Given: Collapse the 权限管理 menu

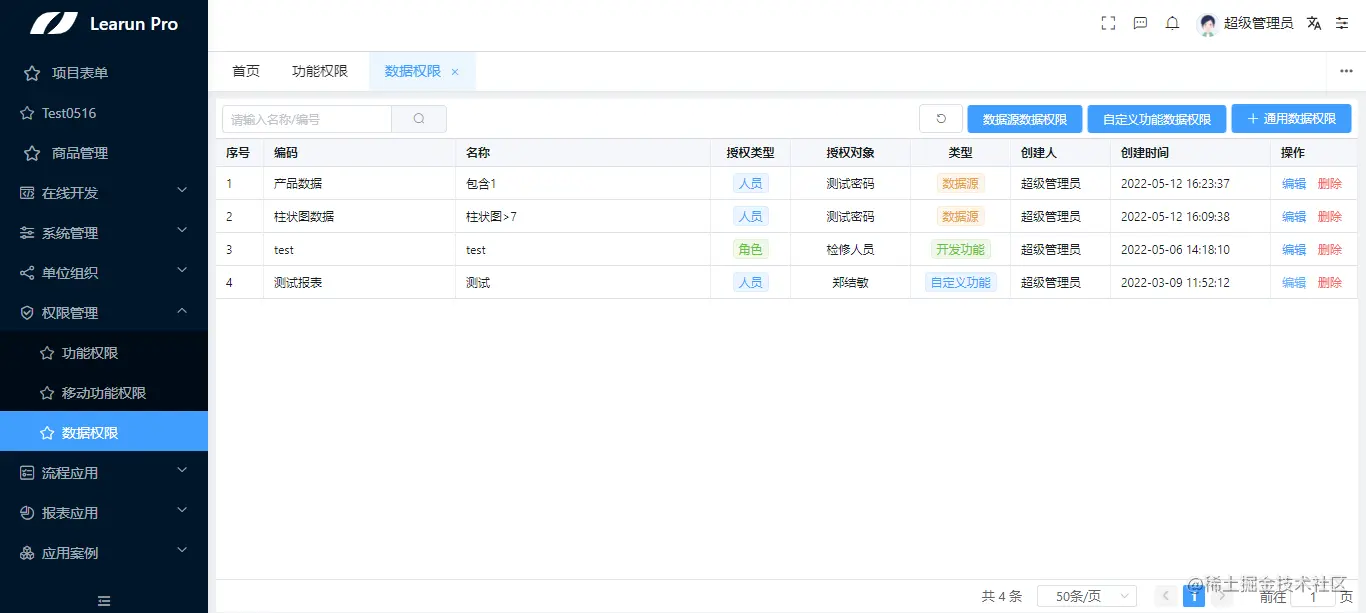Looking at the screenshot, I should point(182,311).
